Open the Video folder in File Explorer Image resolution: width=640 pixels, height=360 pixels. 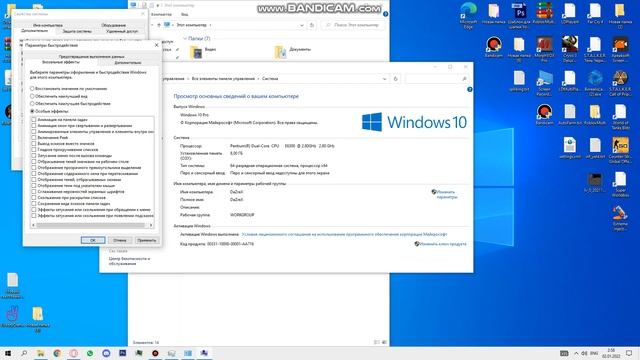pos(203,51)
